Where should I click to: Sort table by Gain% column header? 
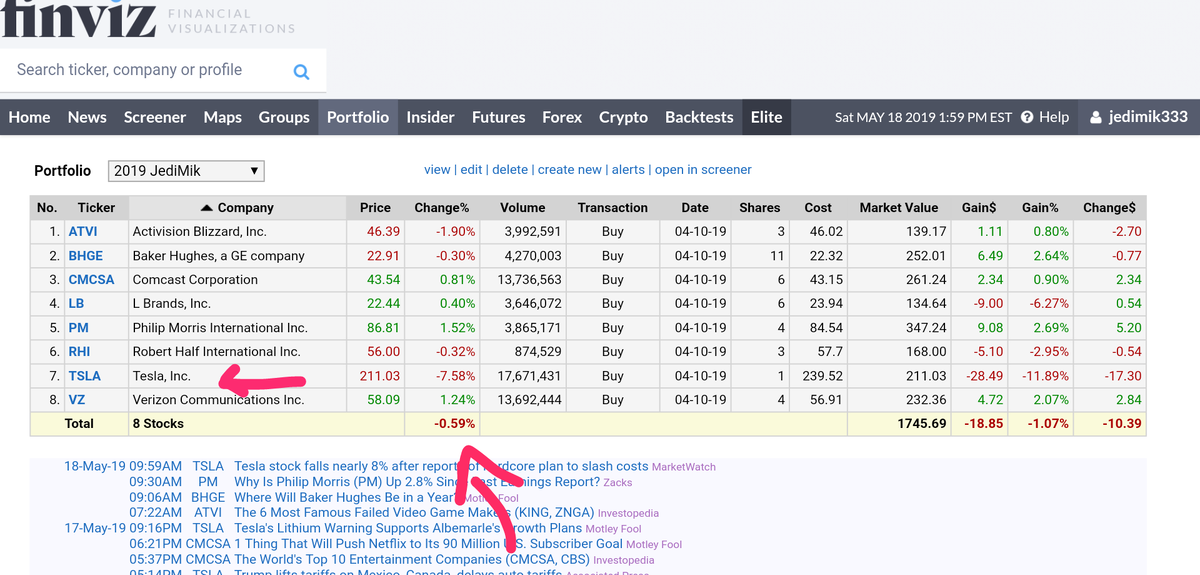(1040, 208)
